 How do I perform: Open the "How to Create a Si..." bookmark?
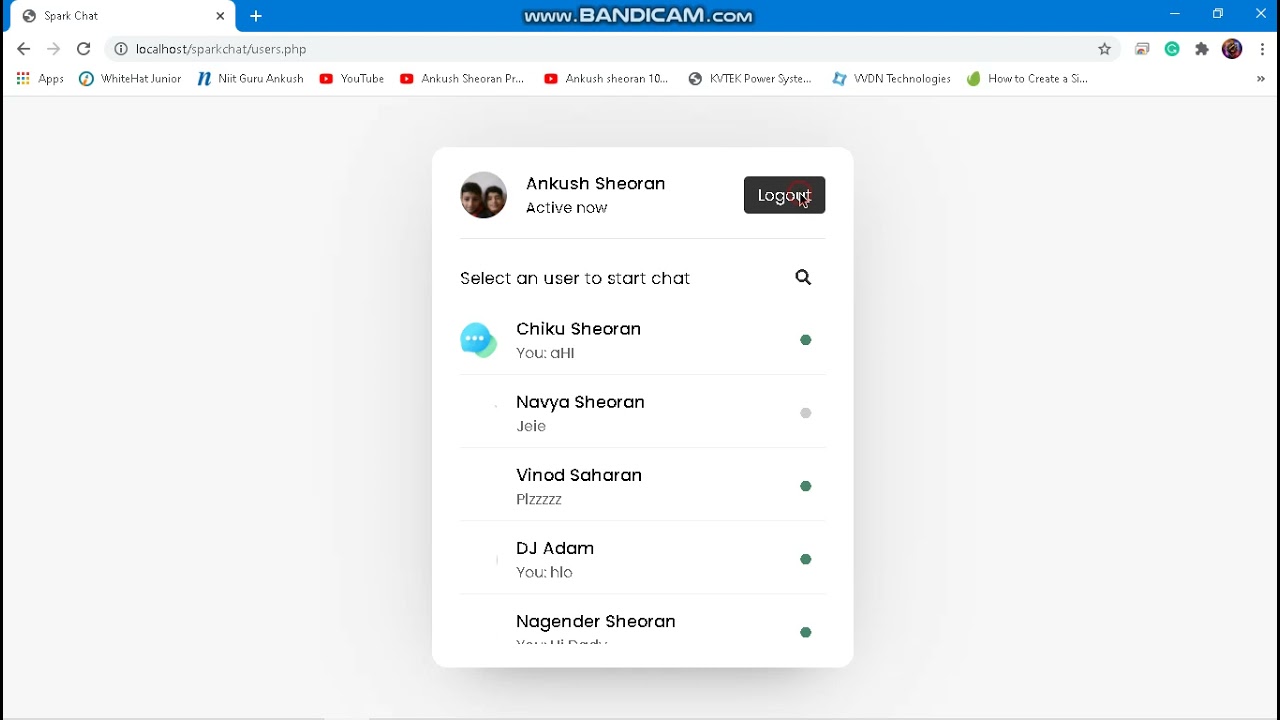point(1027,79)
